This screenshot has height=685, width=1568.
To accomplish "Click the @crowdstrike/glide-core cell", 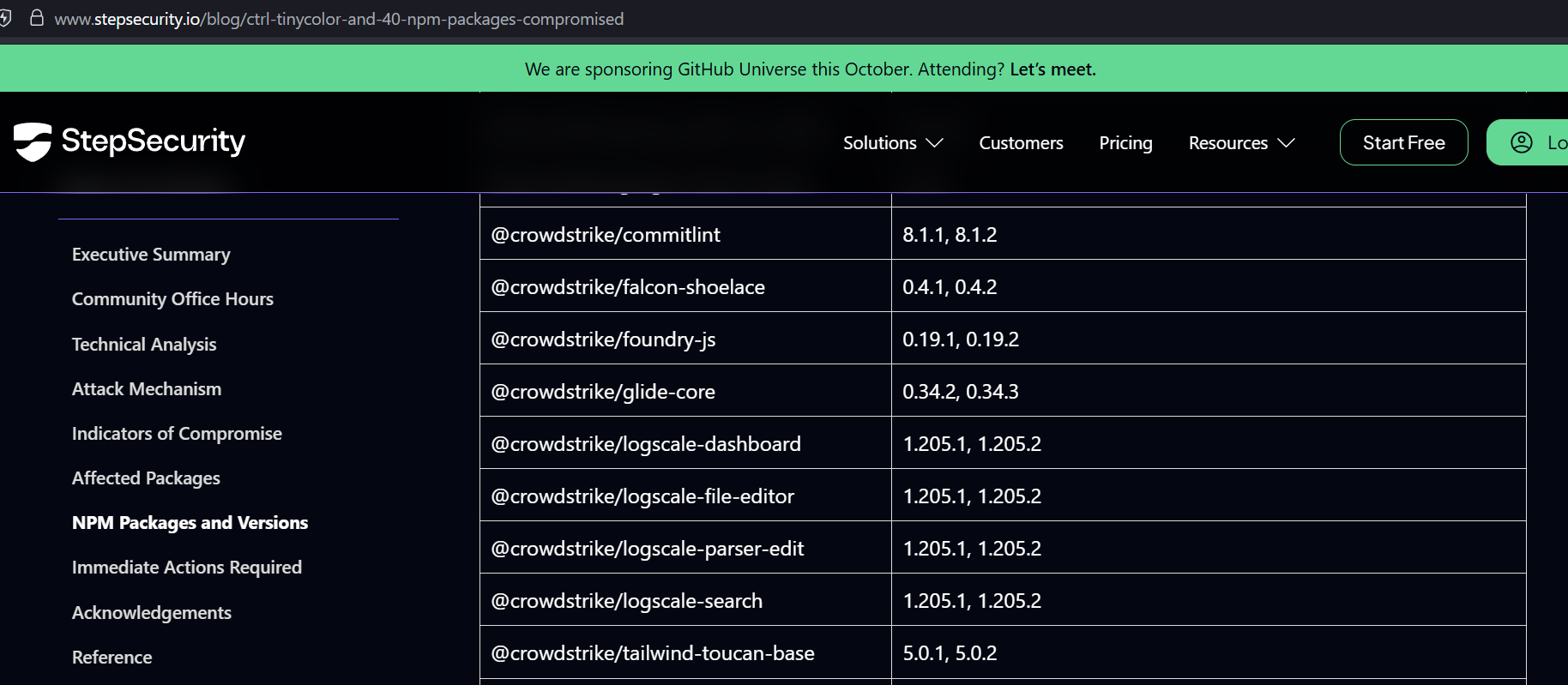I will coord(685,391).
